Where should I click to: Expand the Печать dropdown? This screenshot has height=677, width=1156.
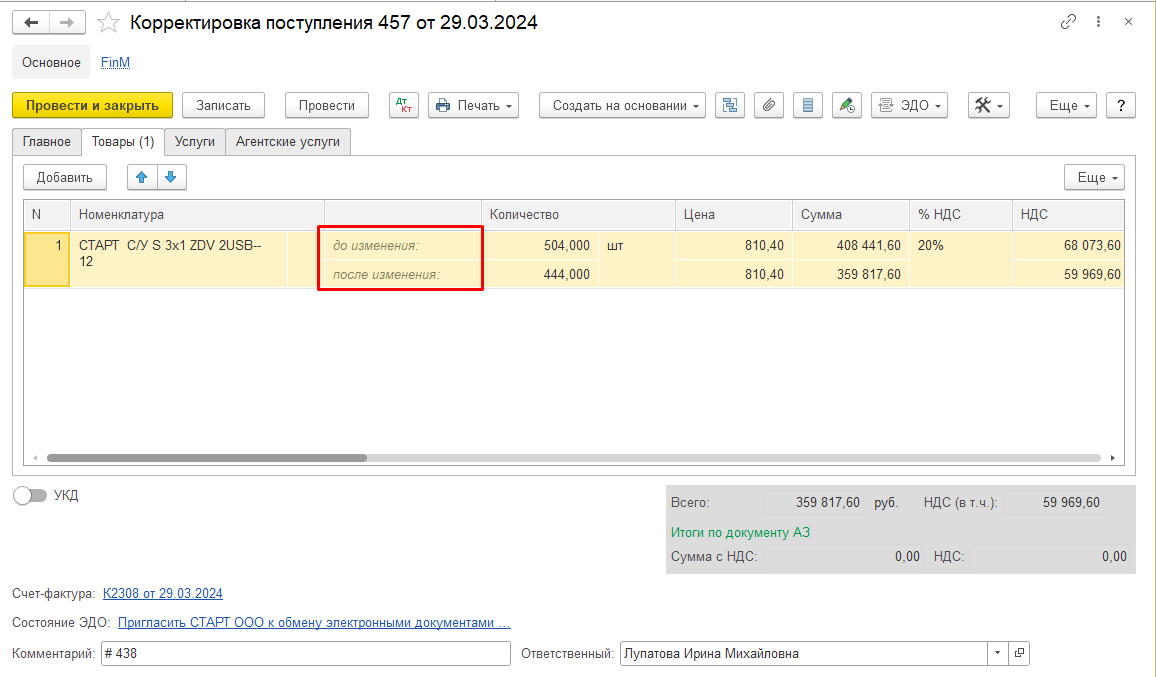click(x=473, y=105)
